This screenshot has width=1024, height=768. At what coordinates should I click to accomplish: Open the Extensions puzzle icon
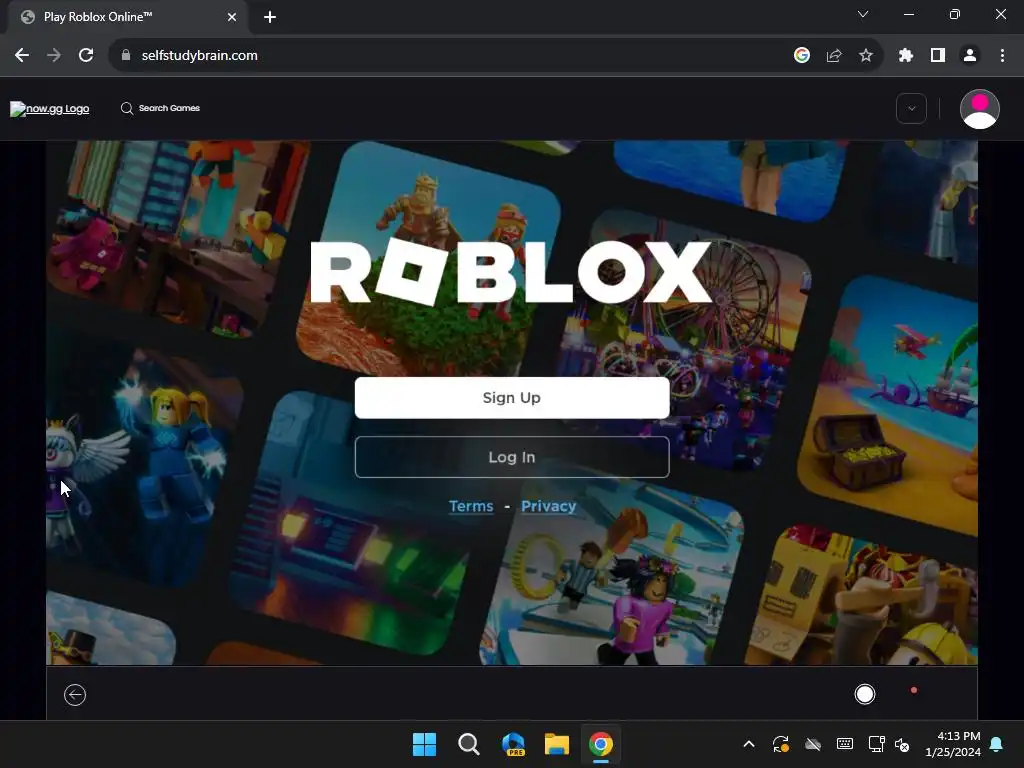point(906,56)
